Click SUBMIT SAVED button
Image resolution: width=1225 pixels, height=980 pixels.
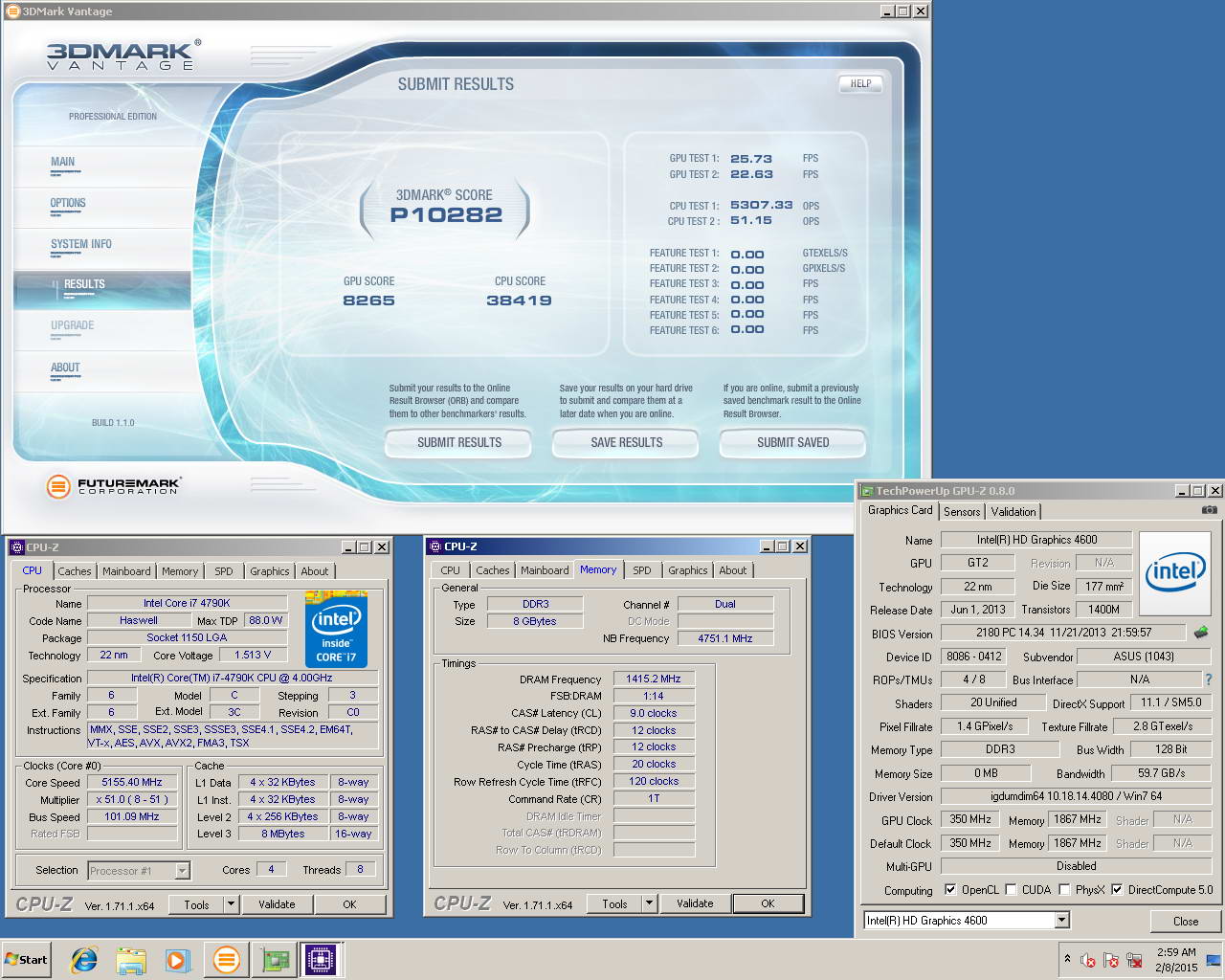(x=793, y=442)
